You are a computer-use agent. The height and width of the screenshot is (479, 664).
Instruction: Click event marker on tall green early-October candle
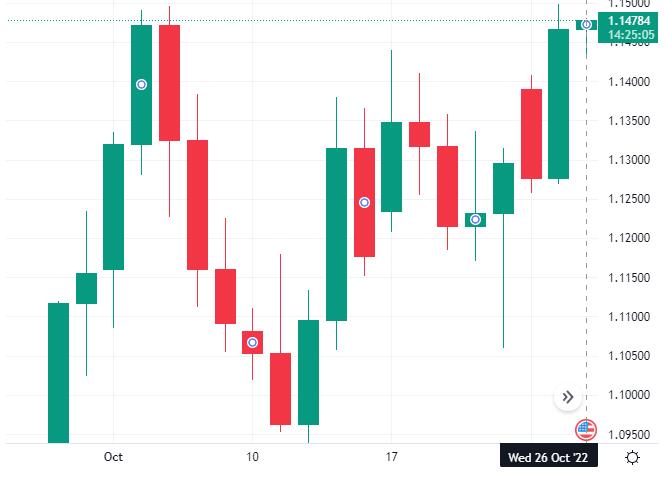142,84
